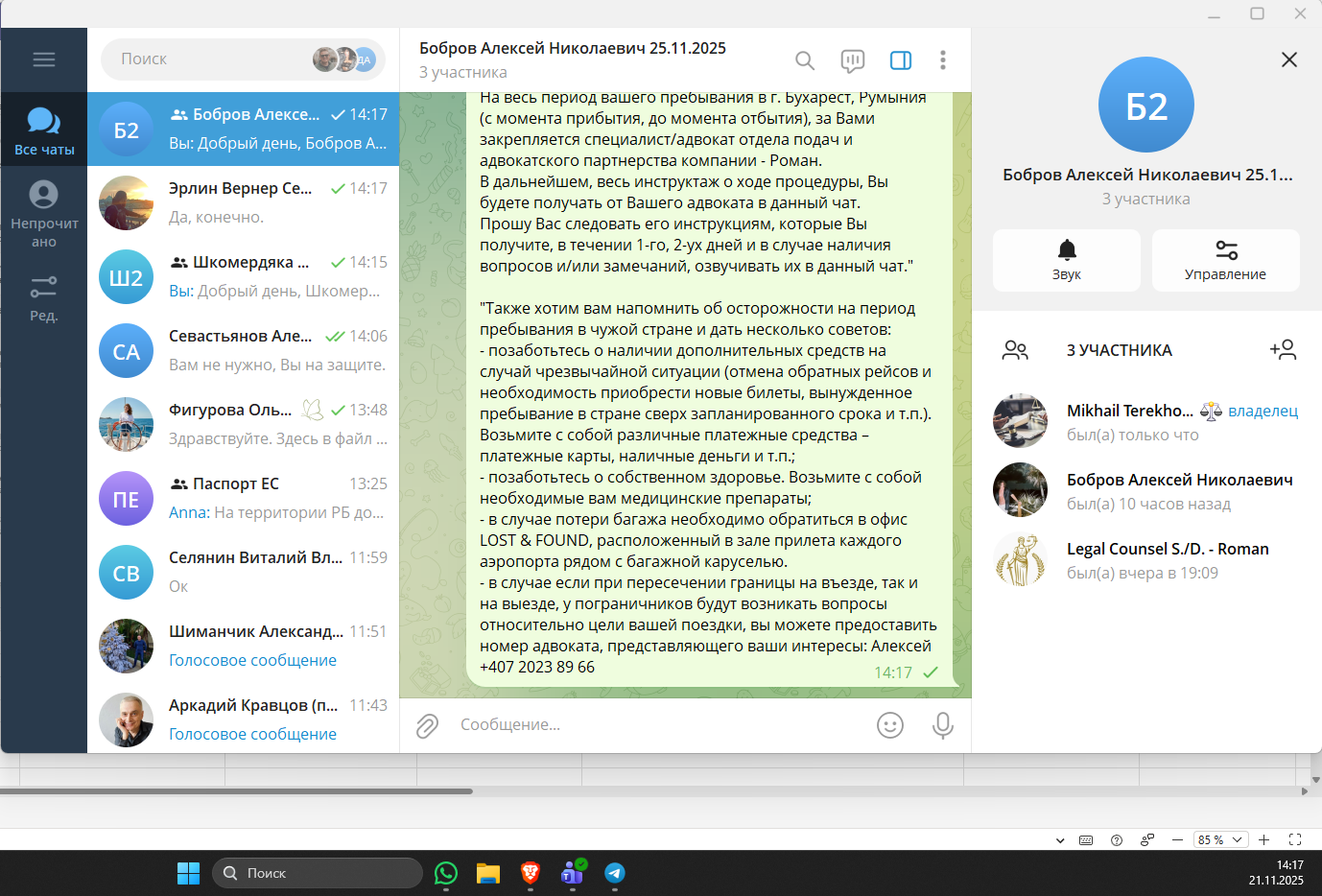Open chat with Фигурова Ольга
Screen dimensions: 1322x896
pos(243,424)
